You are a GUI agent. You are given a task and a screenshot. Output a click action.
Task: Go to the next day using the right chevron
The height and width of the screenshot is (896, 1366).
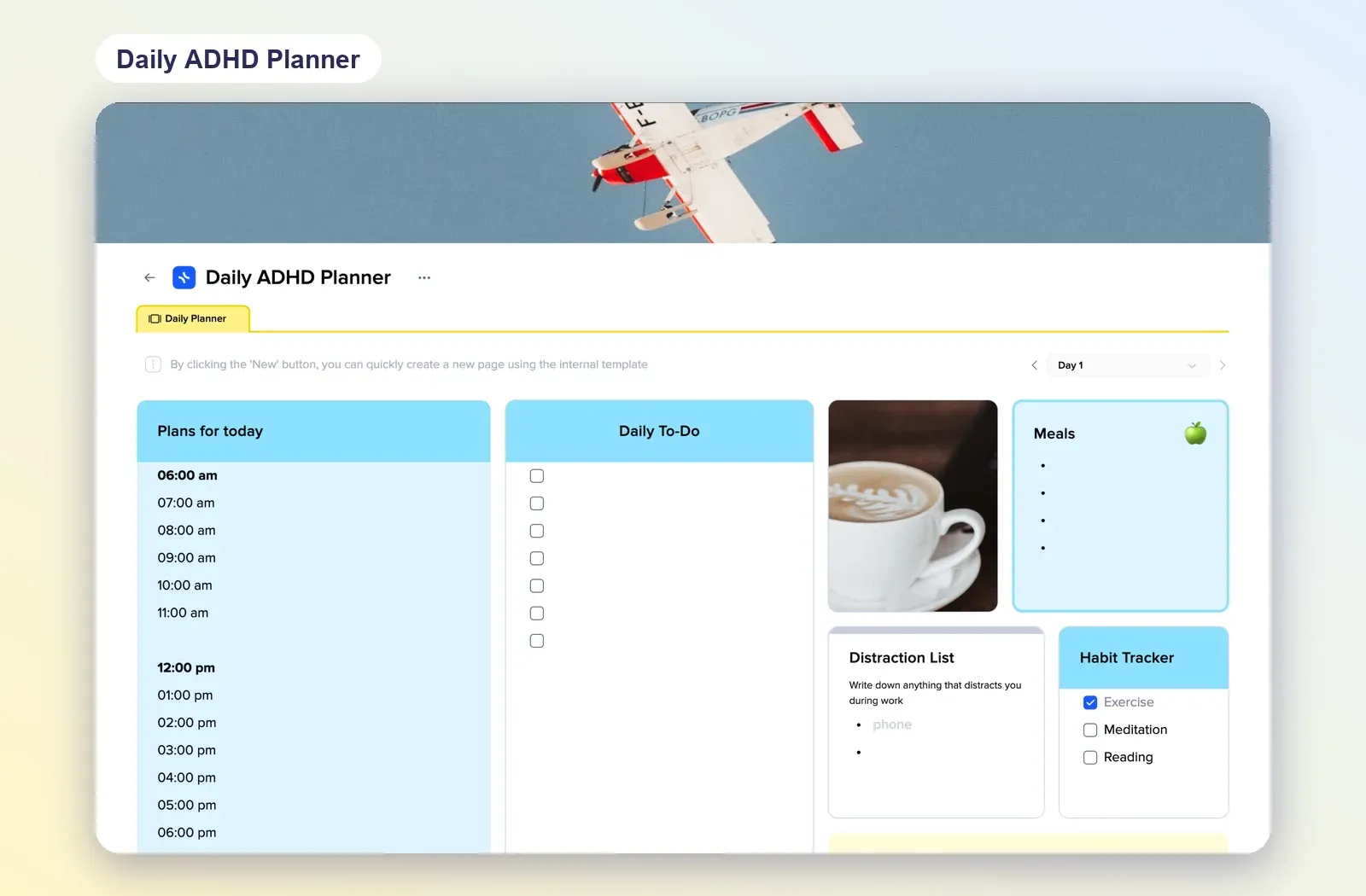point(1223,365)
